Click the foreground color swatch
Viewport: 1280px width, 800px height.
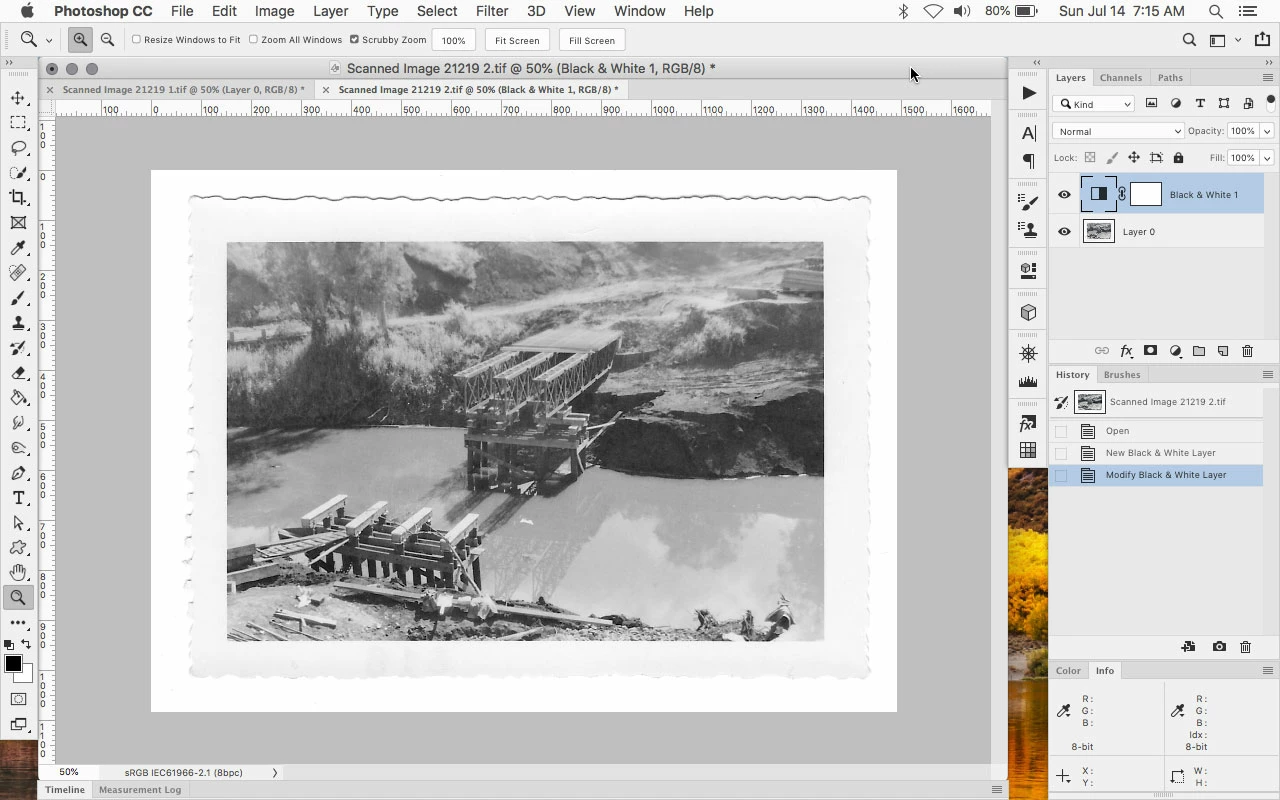coord(13,664)
